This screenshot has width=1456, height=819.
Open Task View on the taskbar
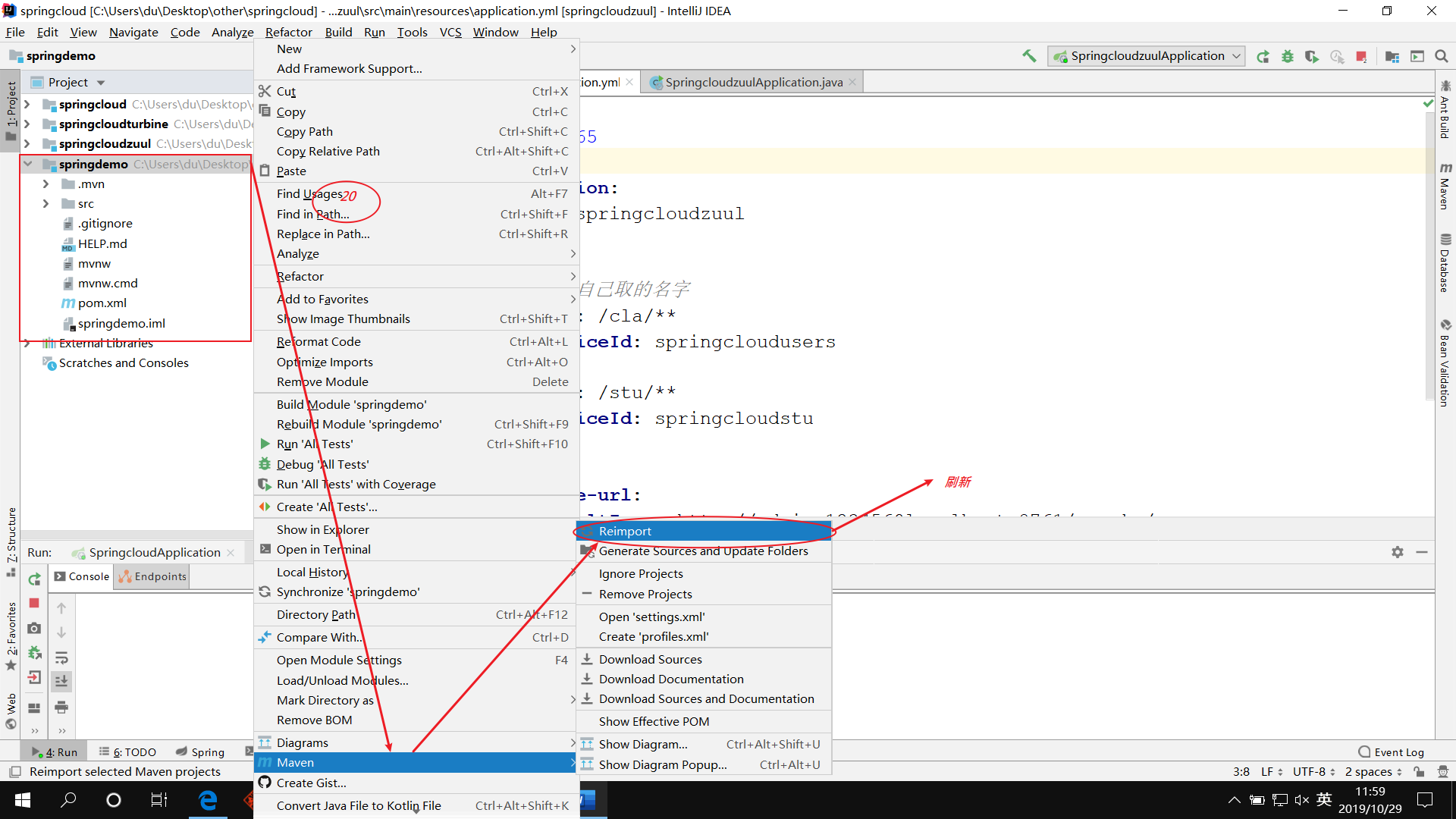tap(159, 800)
